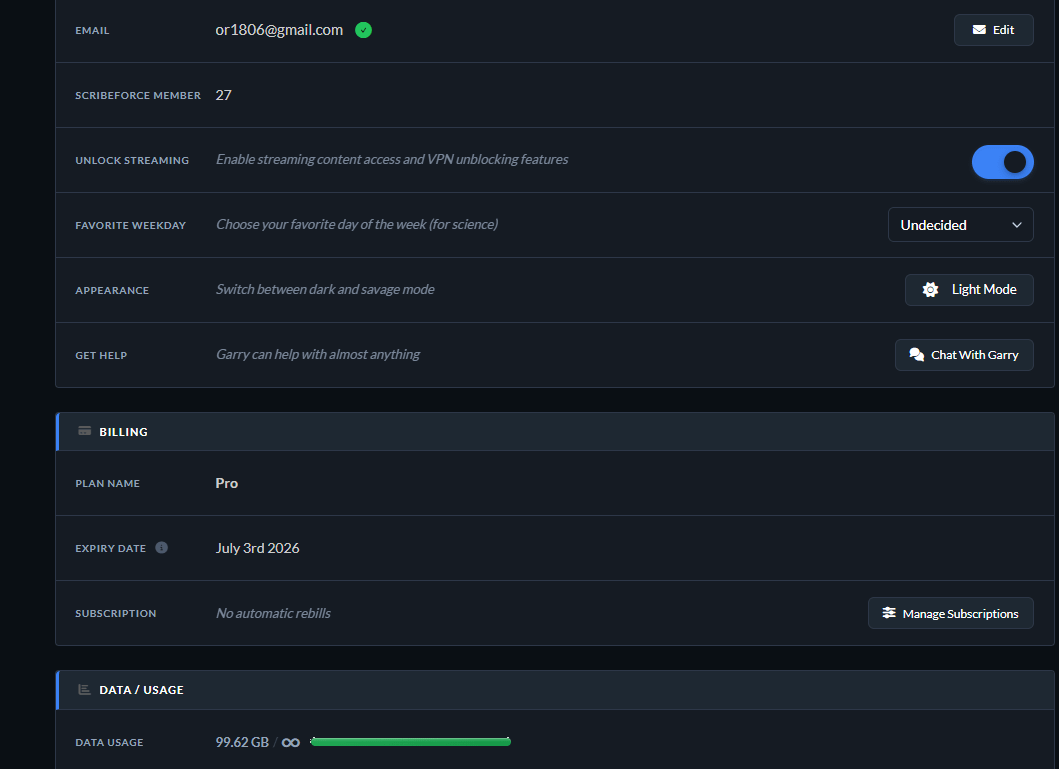Click the SCRIBEFORCE MEMBER label
This screenshot has height=769, width=1059.
(x=138, y=95)
